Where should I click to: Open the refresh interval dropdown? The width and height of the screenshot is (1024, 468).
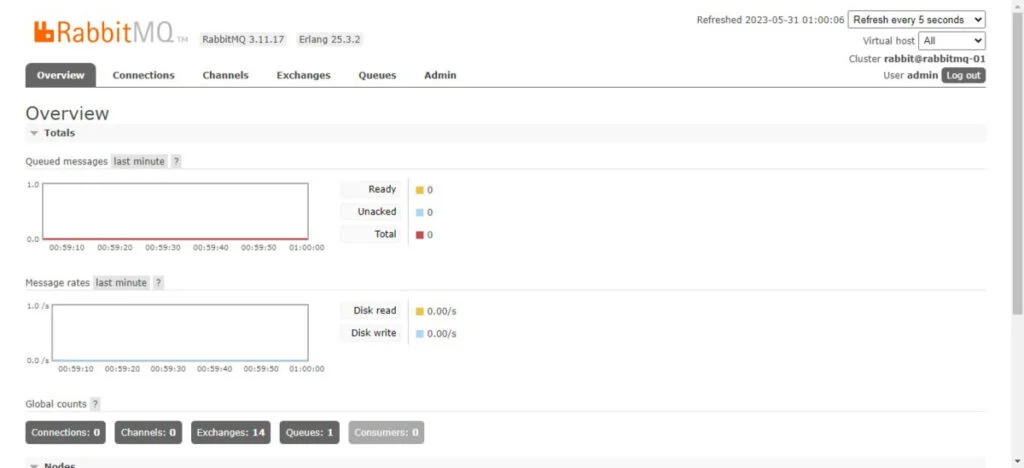pyautogui.click(x=917, y=20)
